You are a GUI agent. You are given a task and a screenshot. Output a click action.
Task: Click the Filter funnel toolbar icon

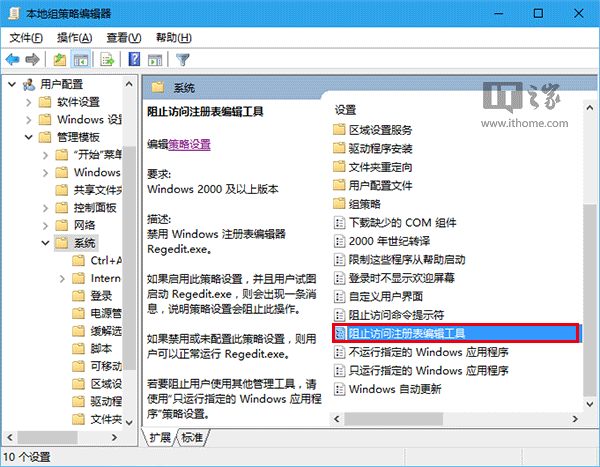click(x=183, y=59)
